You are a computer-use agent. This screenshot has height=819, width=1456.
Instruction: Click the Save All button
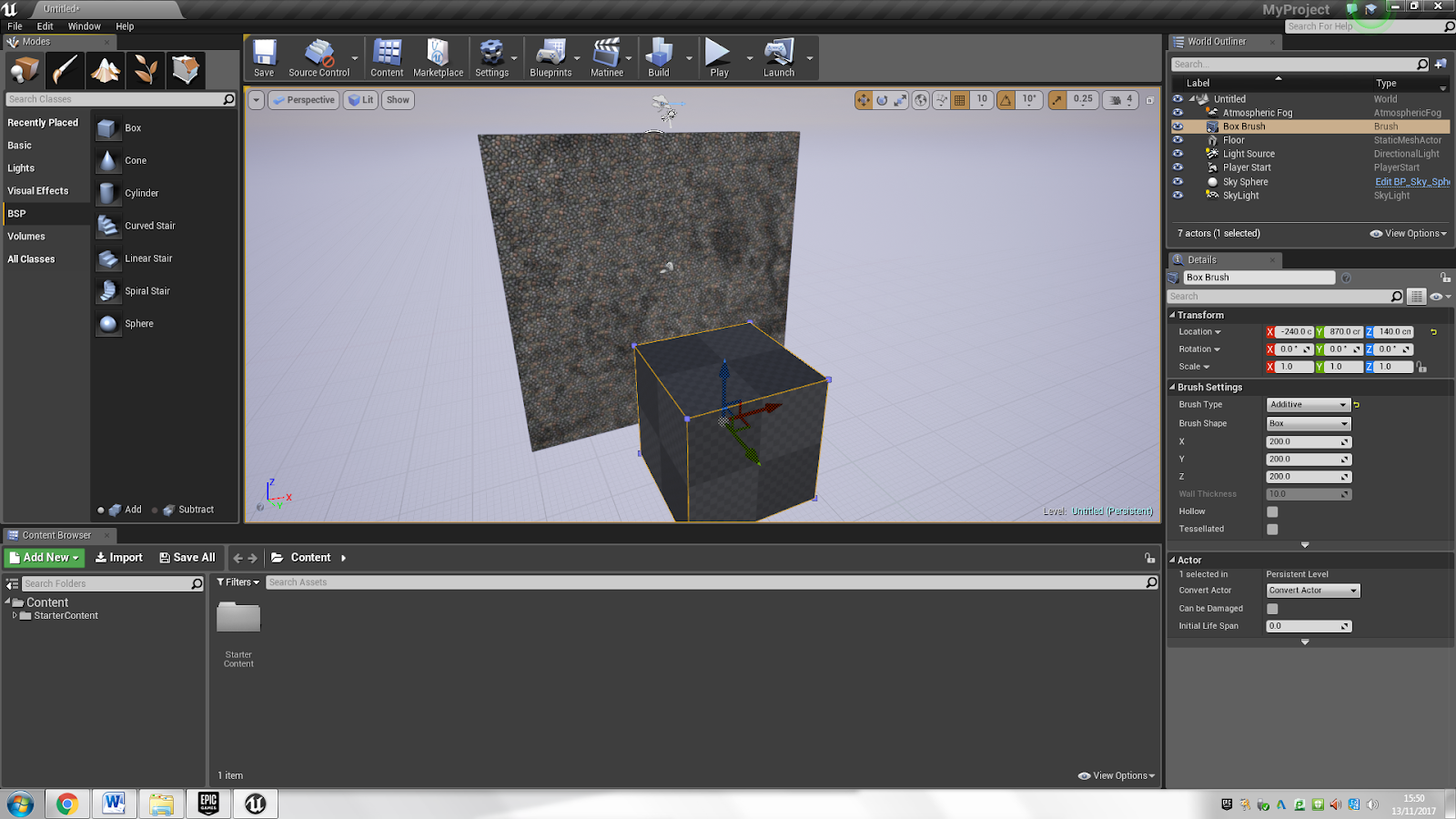(187, 558)
